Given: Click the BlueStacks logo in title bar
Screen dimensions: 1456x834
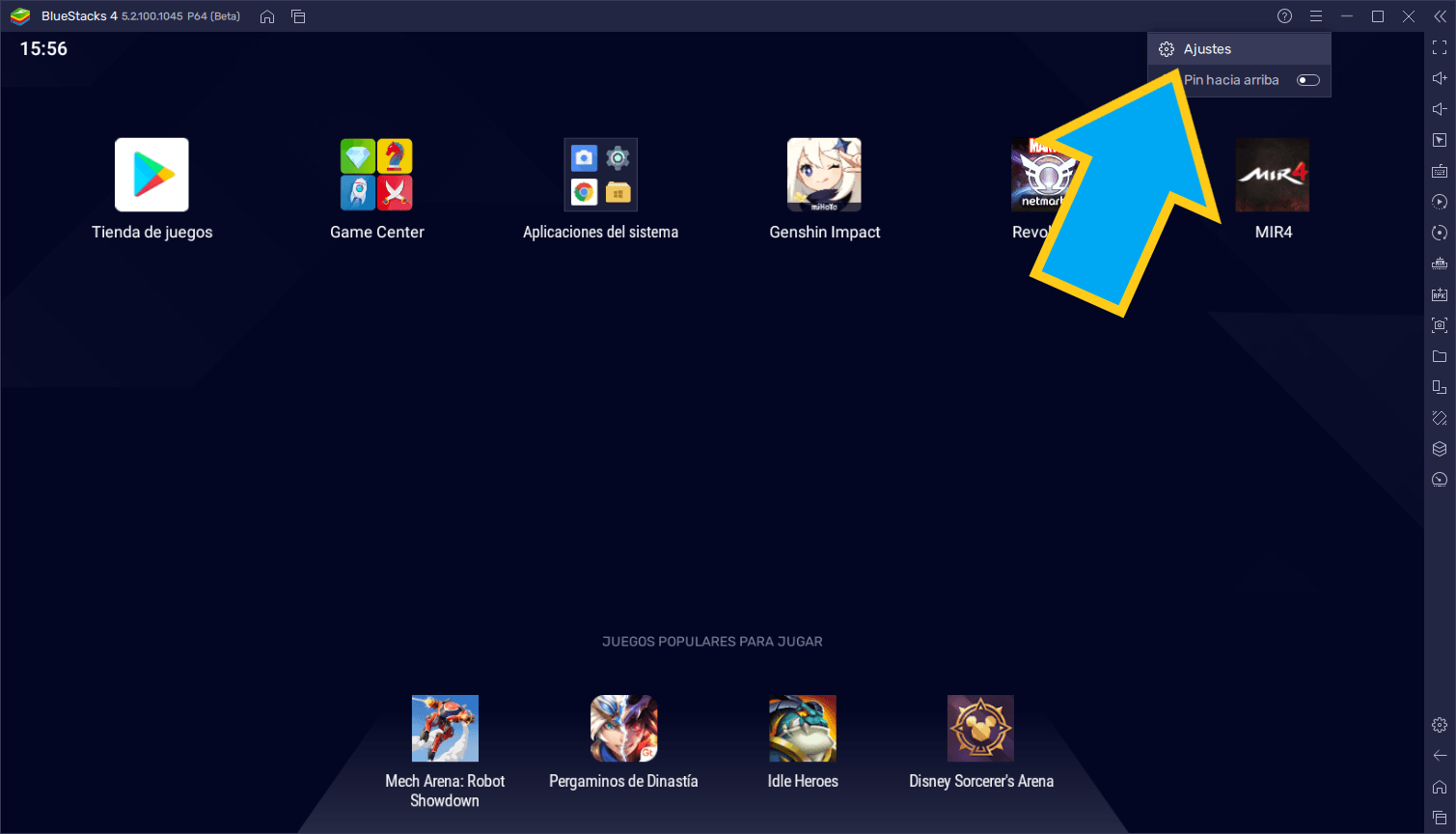Looking at the screenshot, I should 20,16.
